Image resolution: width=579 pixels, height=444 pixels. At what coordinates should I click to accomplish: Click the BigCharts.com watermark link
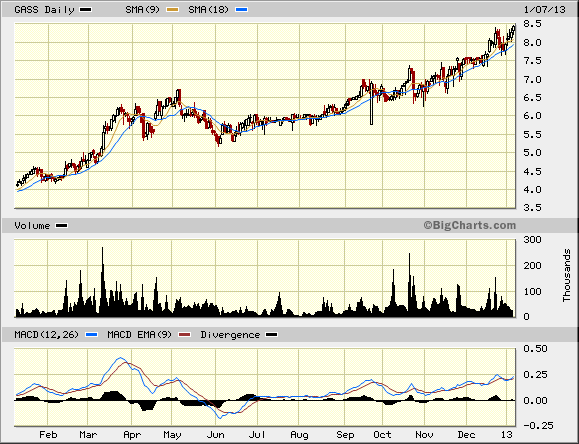click(470, 225)
